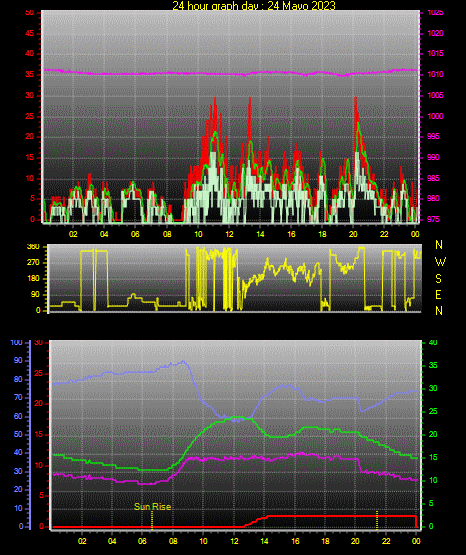
Task: Click the magenta pressure line on top graph
Action: click(x=230, y=73)
